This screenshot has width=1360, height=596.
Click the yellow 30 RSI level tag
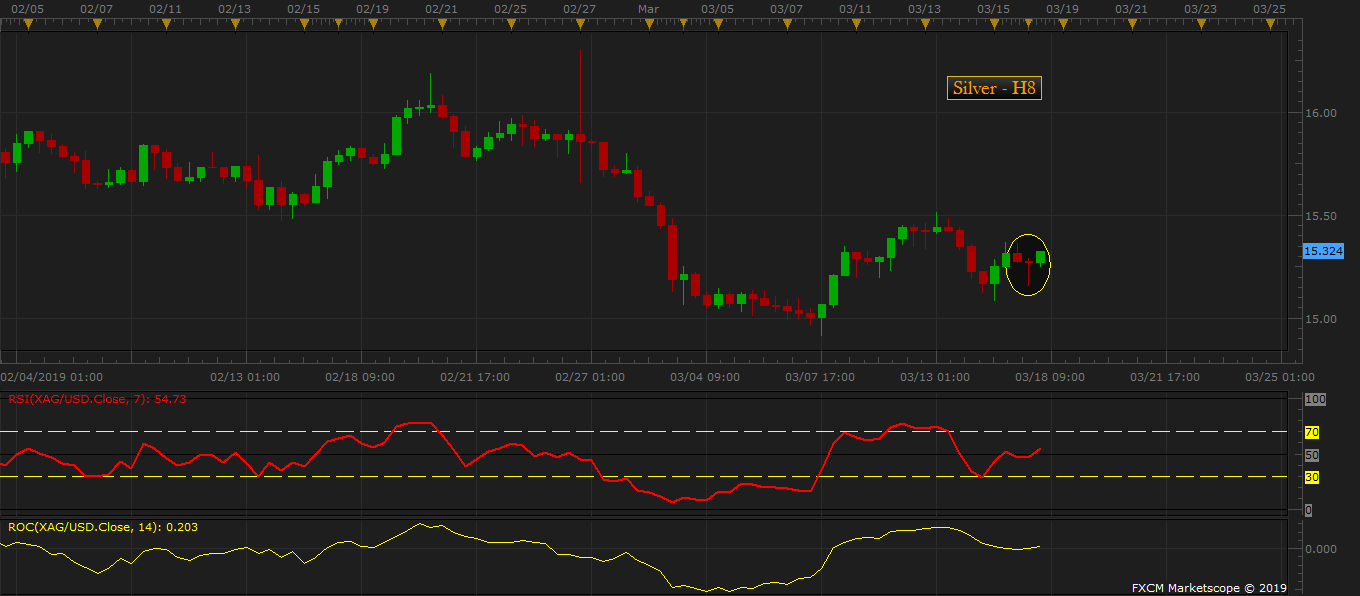coord(1312,478)
